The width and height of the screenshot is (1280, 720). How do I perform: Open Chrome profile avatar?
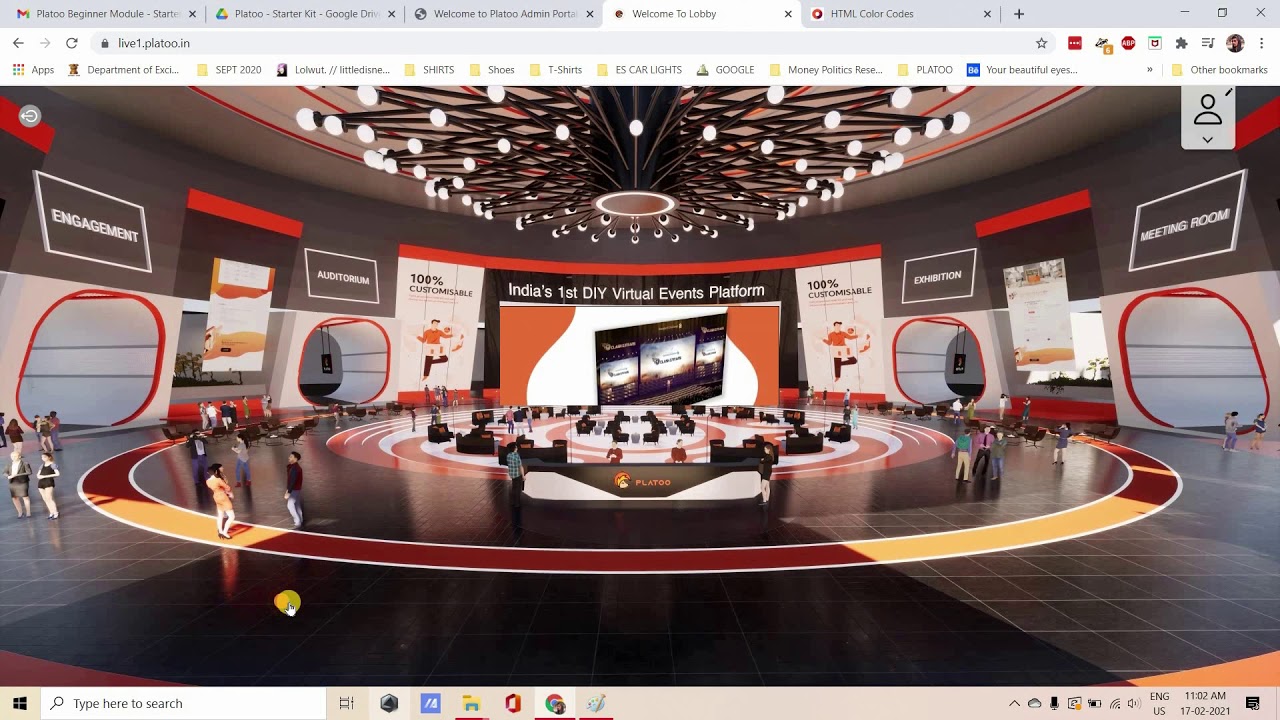[x=1235, y=43]
